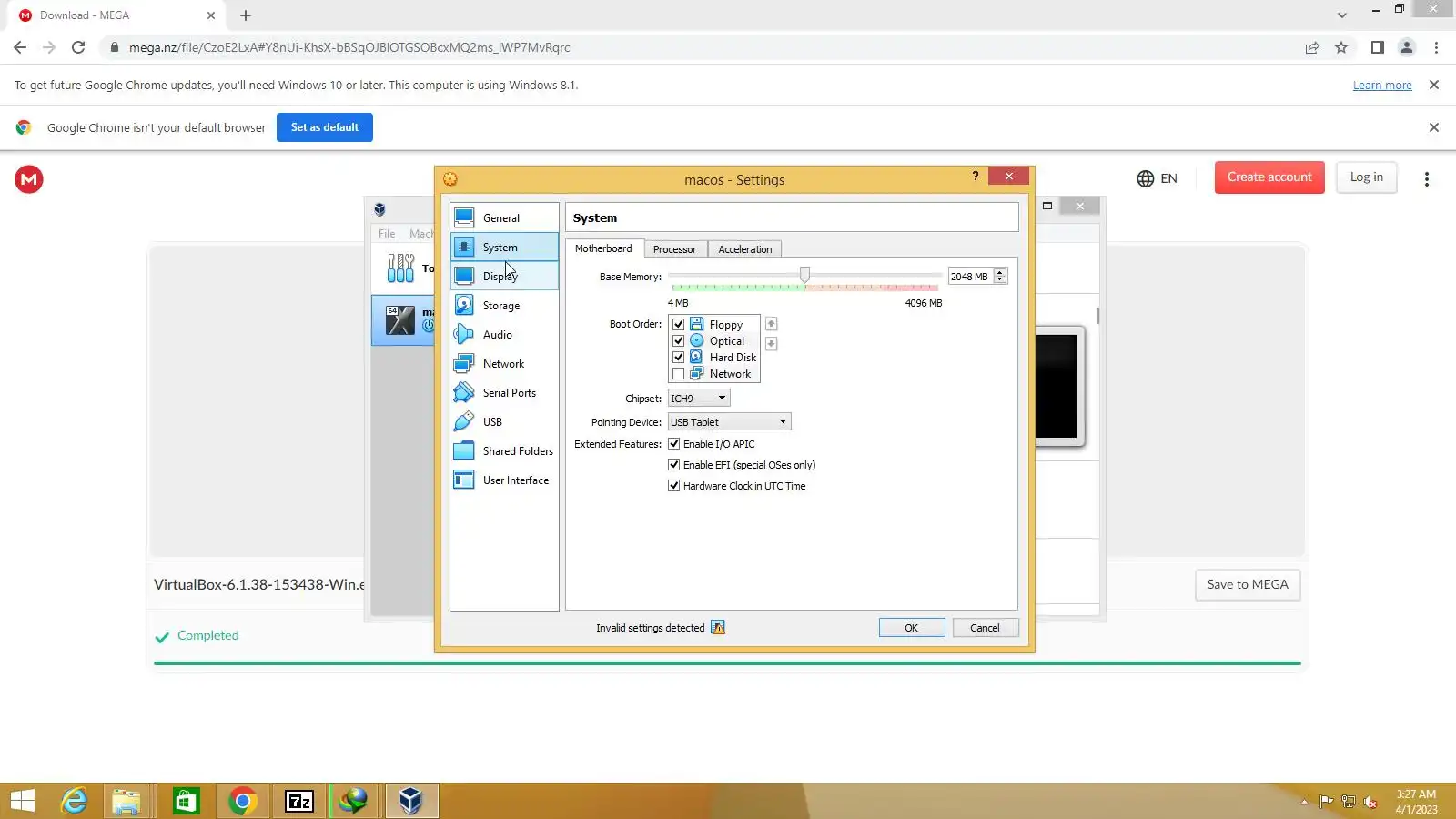Open the General settings category
Screen dimensions: 1456x819
pyautogui.click(x=504, y=217)
